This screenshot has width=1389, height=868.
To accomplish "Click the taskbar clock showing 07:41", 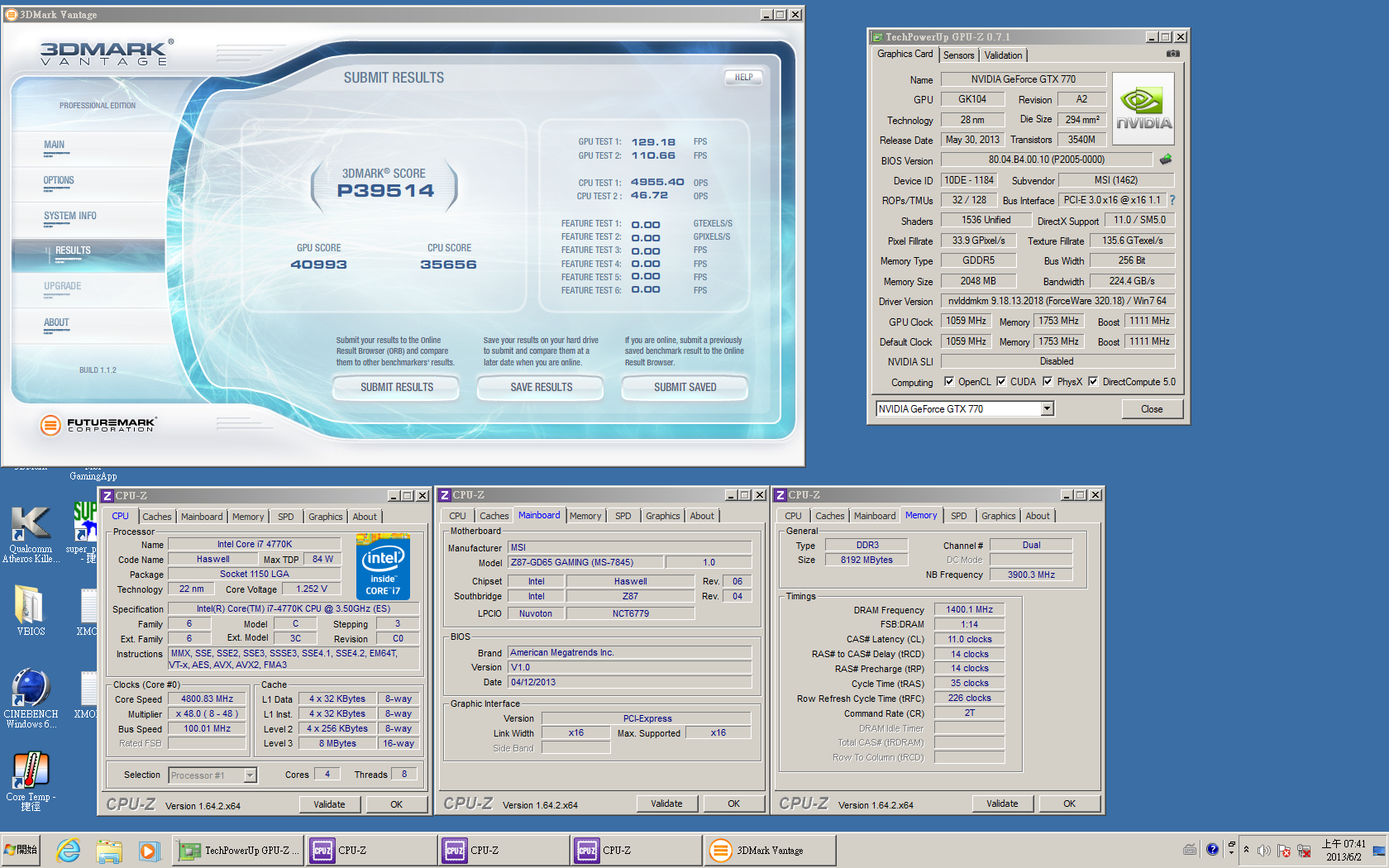I will coord(1344,851).
